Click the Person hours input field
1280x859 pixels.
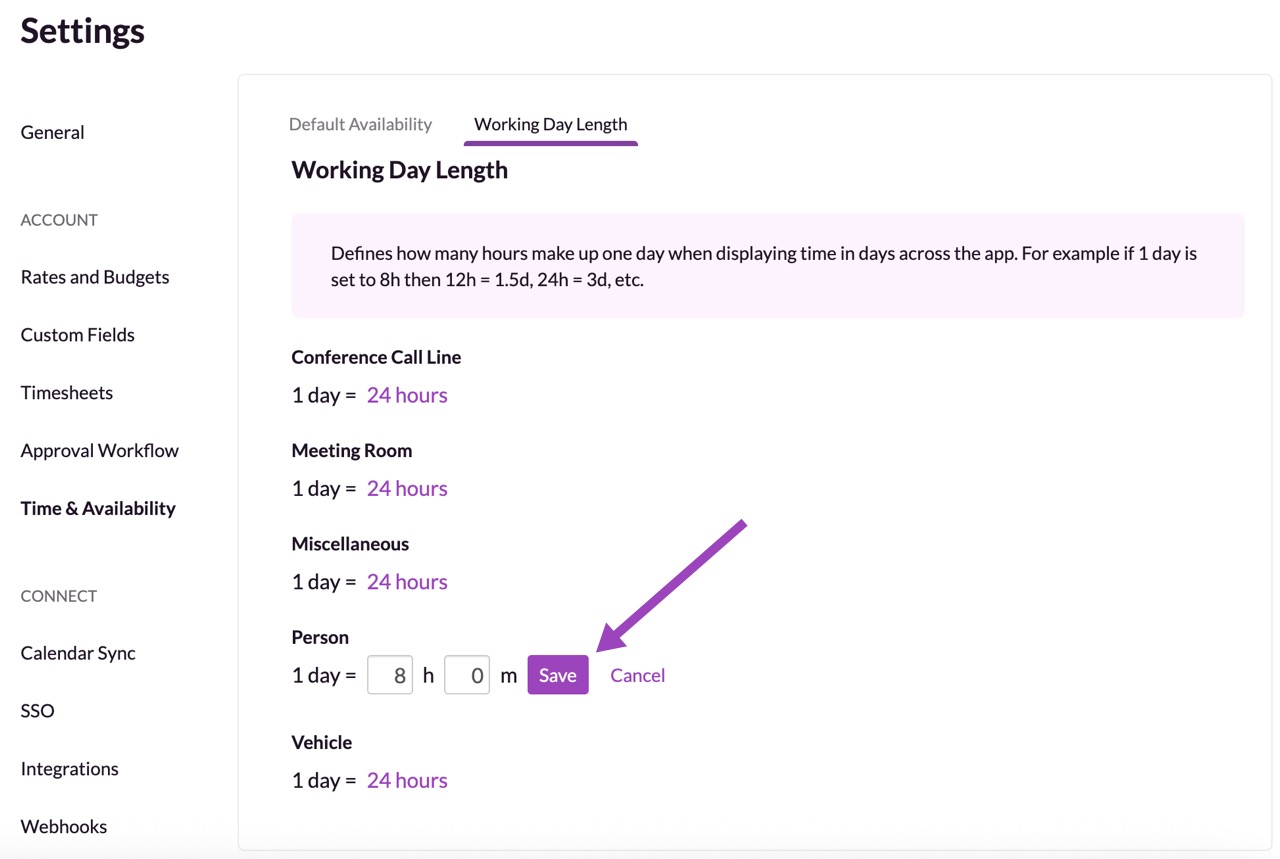(390, 675)
